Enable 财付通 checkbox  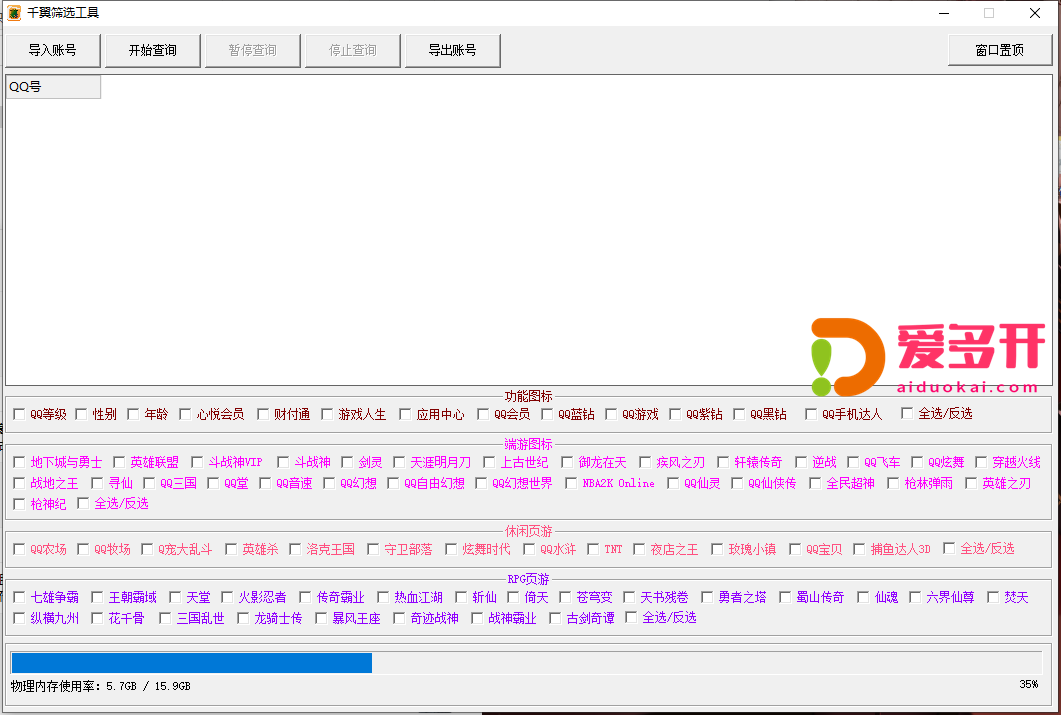(263, 414)
